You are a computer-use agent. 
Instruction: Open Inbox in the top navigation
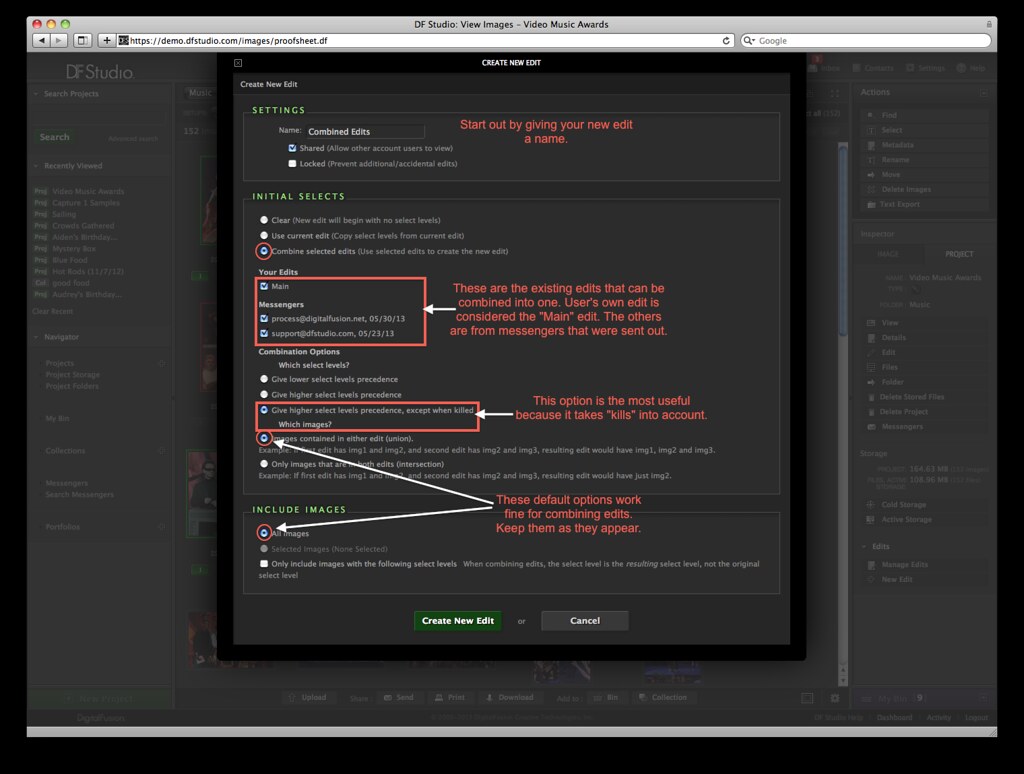click(x=825, y=68)
